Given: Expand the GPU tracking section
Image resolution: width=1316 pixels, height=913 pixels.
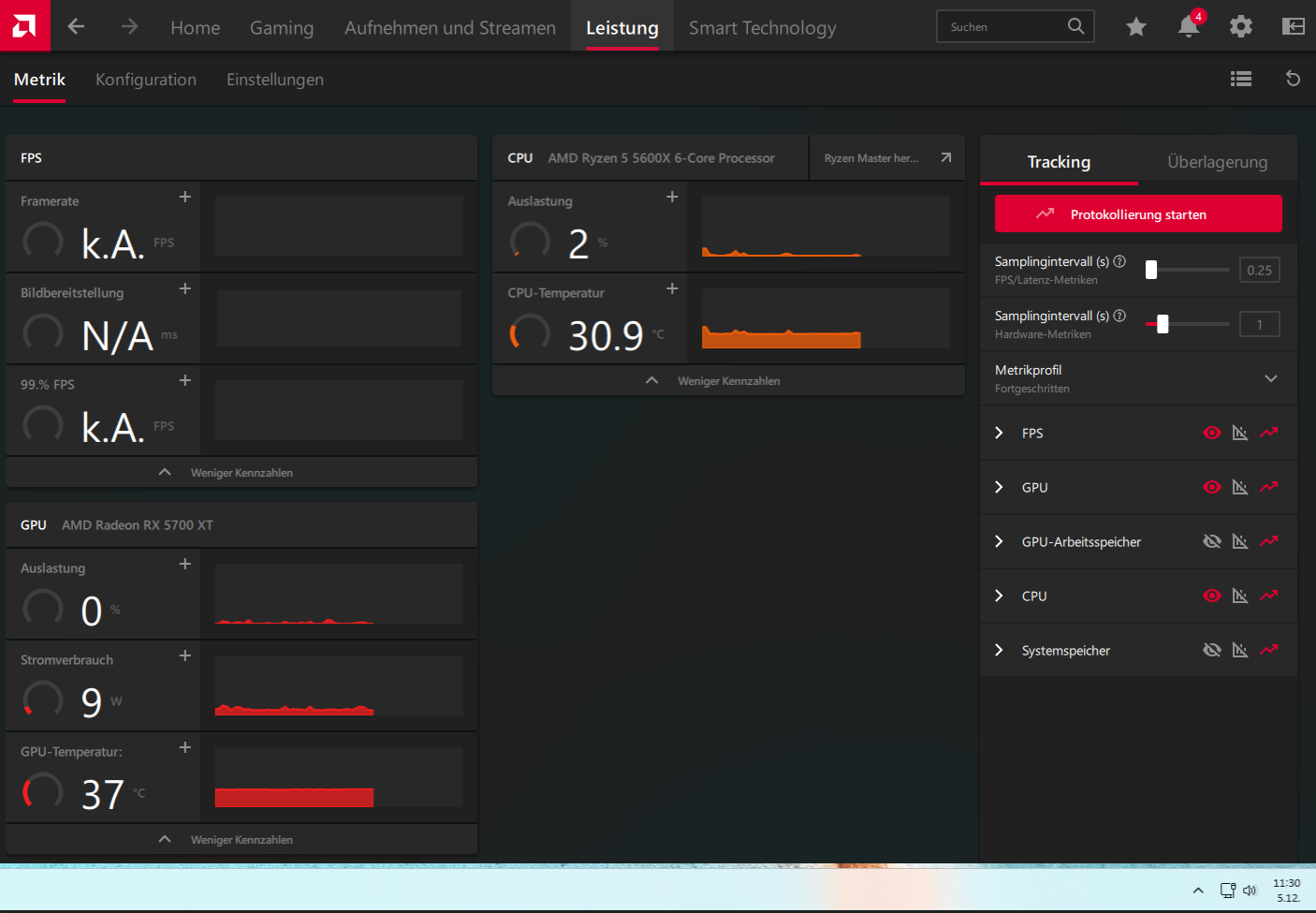Looking at the screenshot, I should point(999,487).
